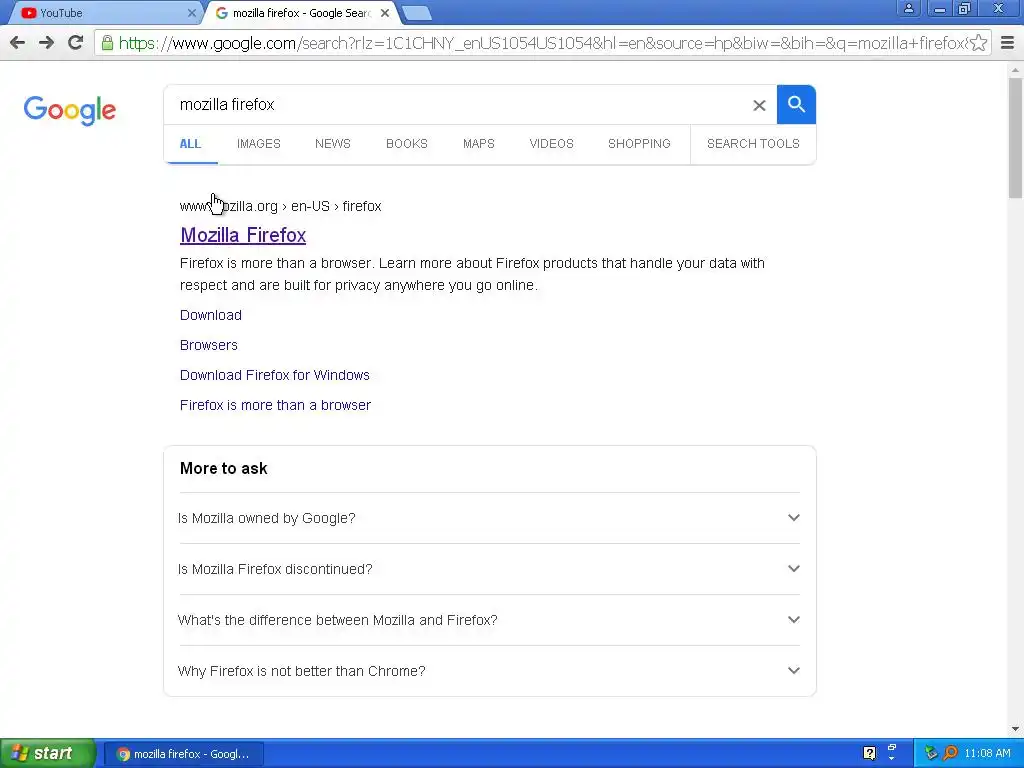Open a new tab with the new tab button
This screenshot has height=768, width=1024.
(417, 13)
